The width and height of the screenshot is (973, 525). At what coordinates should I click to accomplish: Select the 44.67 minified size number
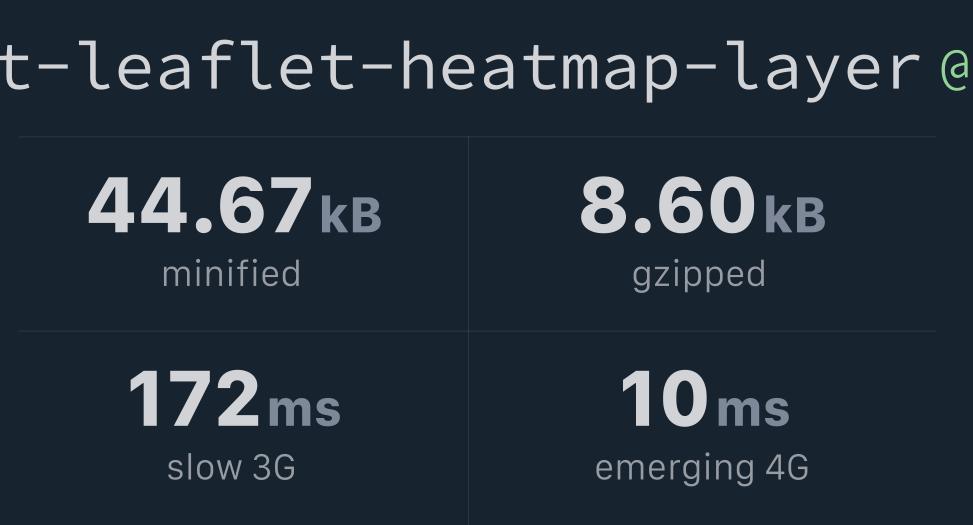200,205
